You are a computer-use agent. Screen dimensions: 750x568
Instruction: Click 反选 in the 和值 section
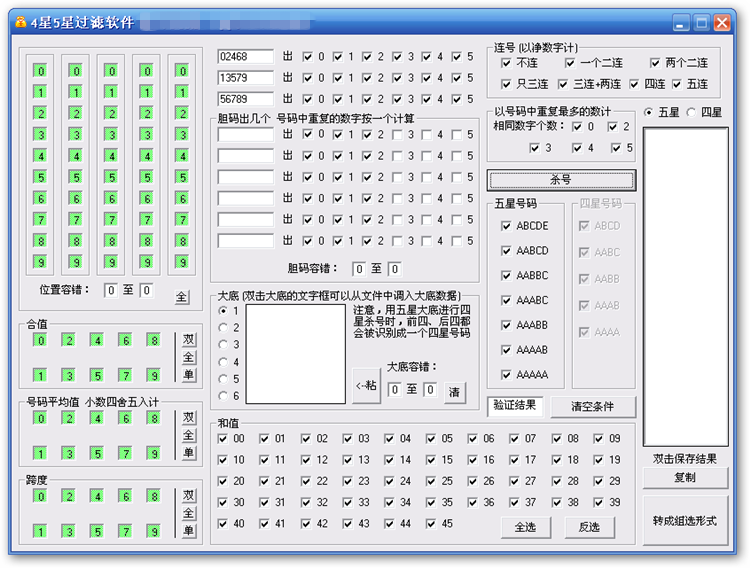[589, 527]
